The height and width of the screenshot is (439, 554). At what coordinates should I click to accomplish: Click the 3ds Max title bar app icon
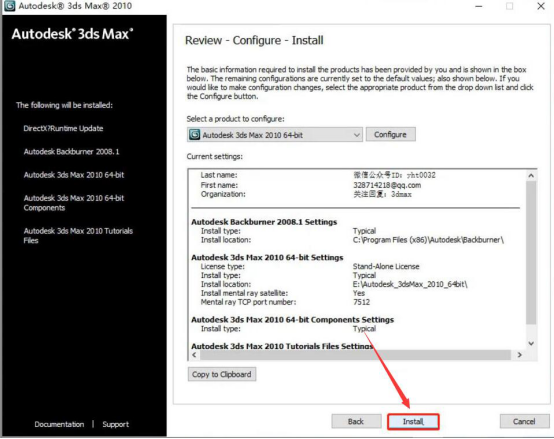(9, 6)
